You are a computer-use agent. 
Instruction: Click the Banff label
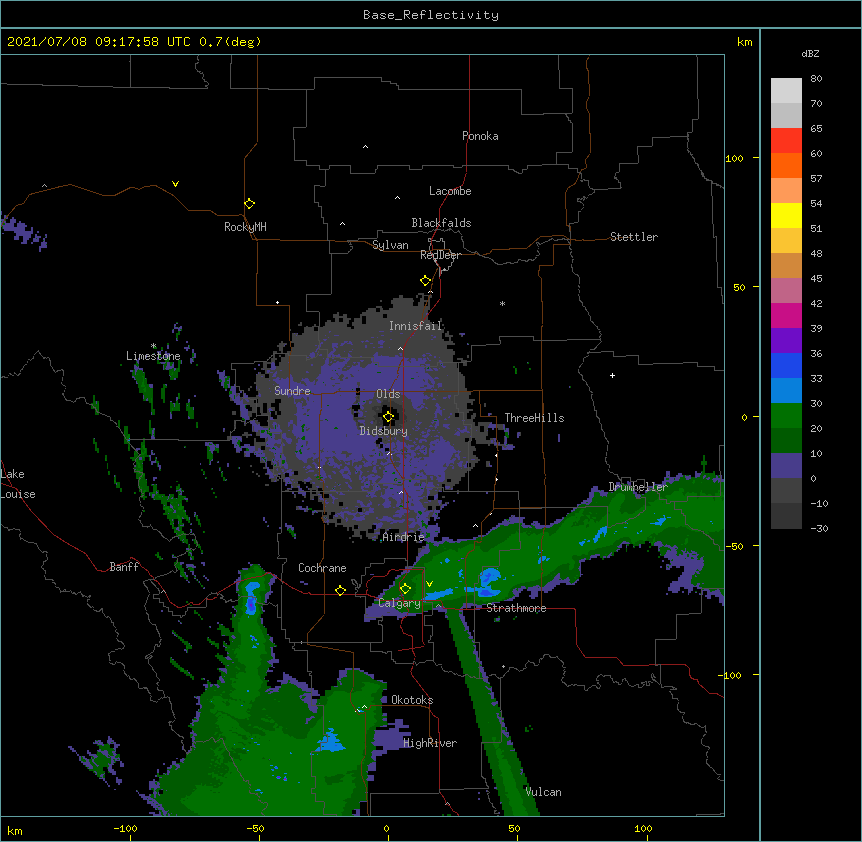(x=124, y=567)
